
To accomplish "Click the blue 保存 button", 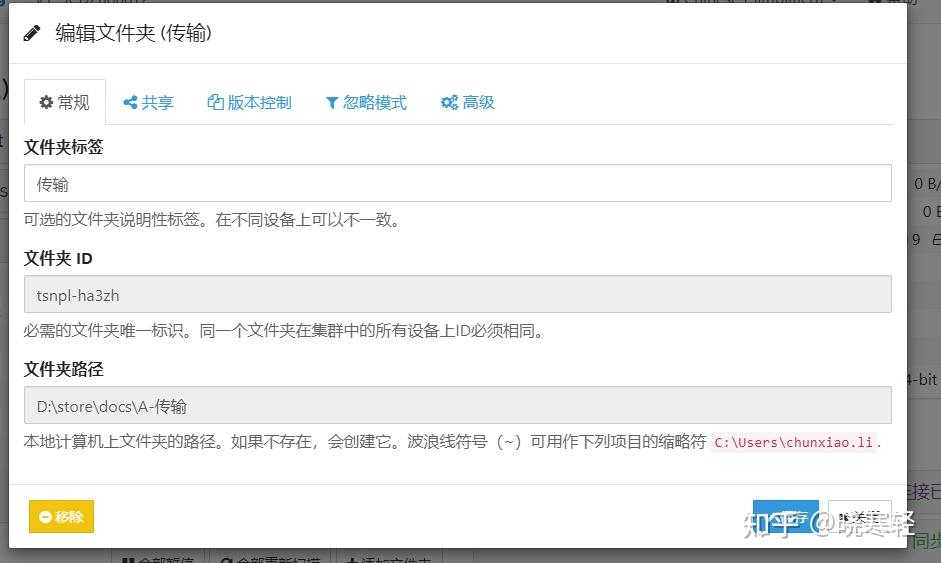I will (x=786, y=516).
